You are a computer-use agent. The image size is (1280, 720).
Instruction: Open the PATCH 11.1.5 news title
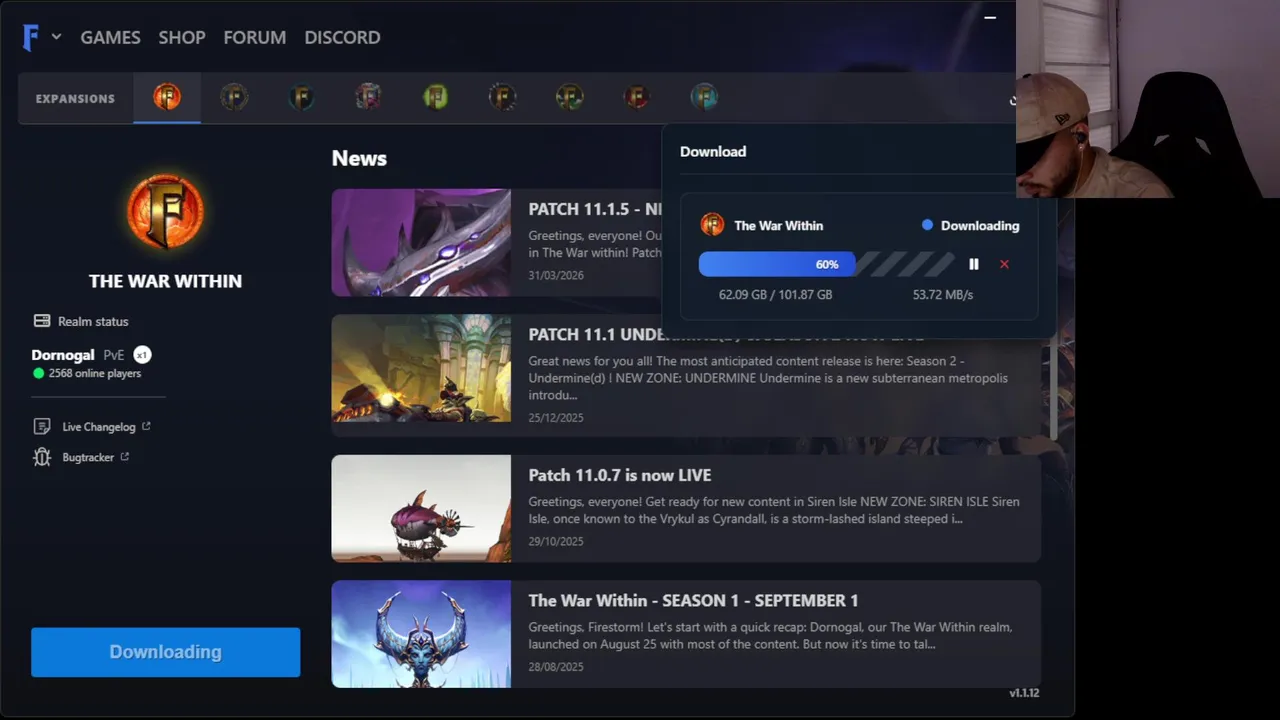[594, 209]
